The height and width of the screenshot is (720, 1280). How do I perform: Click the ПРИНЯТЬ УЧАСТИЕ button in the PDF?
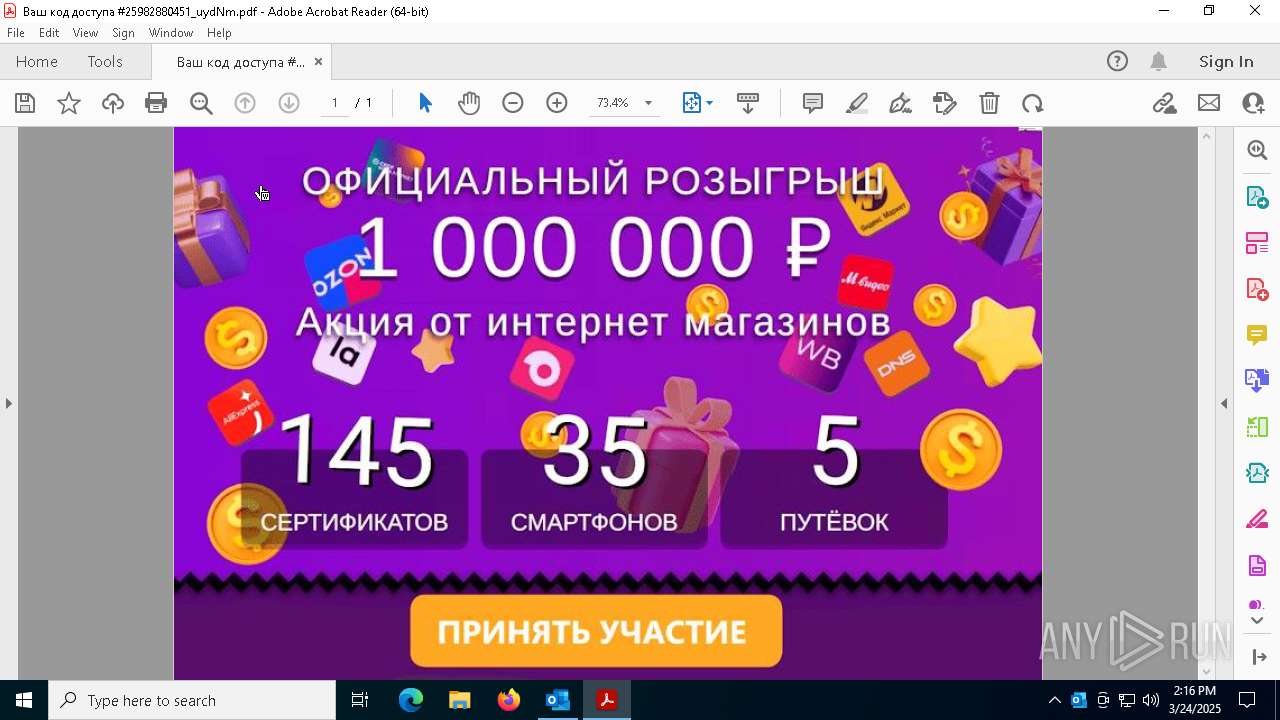[596, 631]
